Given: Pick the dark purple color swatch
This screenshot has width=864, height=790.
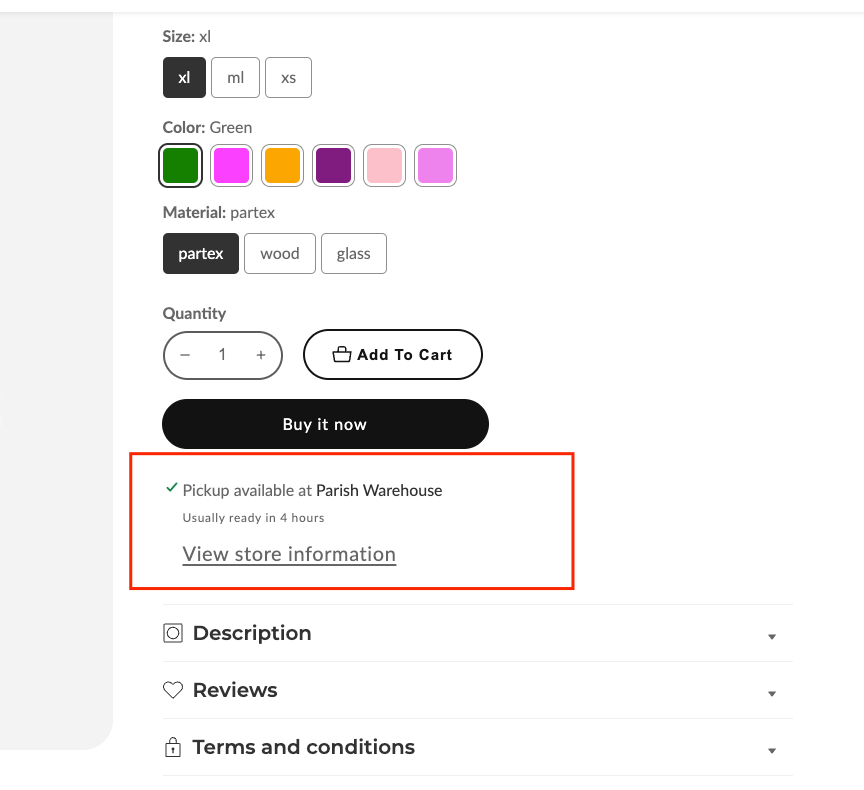Looking at the screenshot, I should point(333,165).
